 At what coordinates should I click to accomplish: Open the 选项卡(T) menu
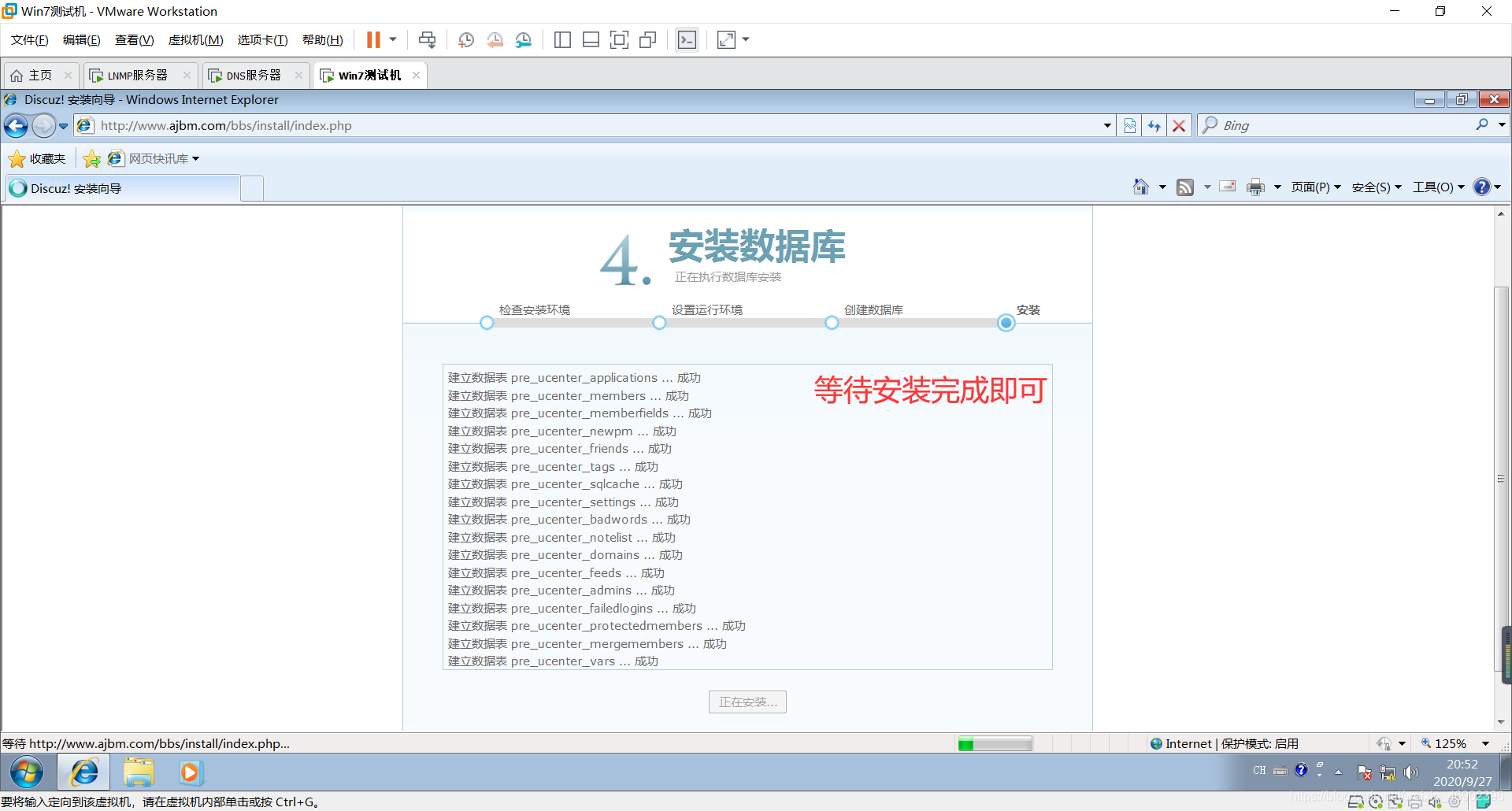click(x=262, y=39)
